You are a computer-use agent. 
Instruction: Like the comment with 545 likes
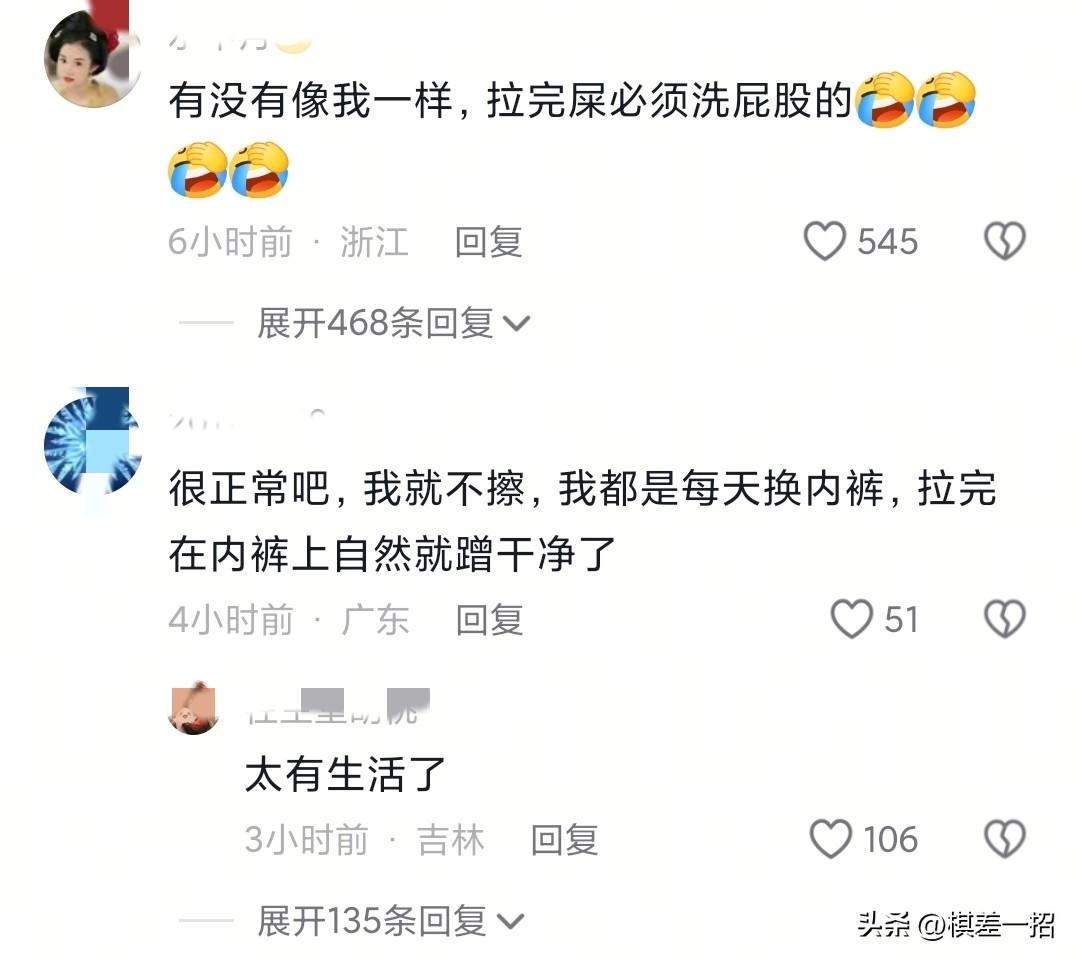(824, 241)
